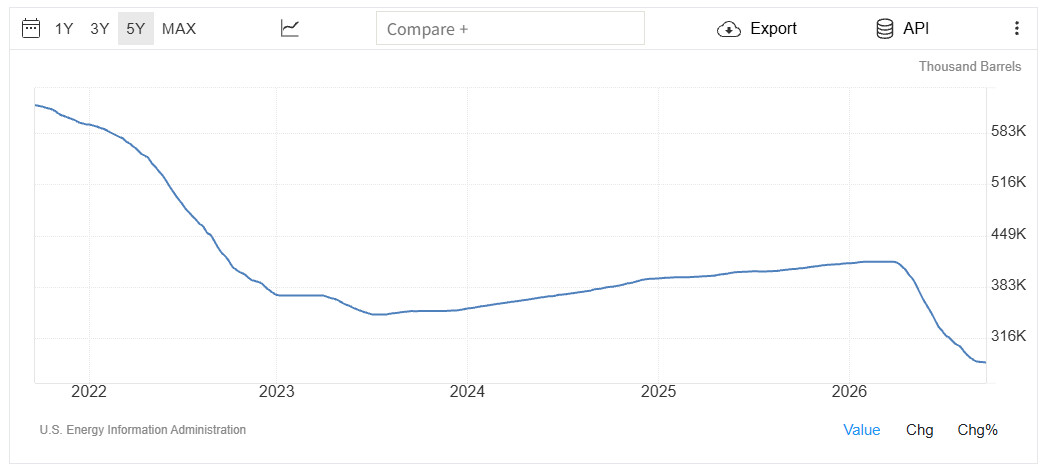This screenshot has height=472, width=1041.
Task: Select the 5Y time range
Action: point(135,29)
